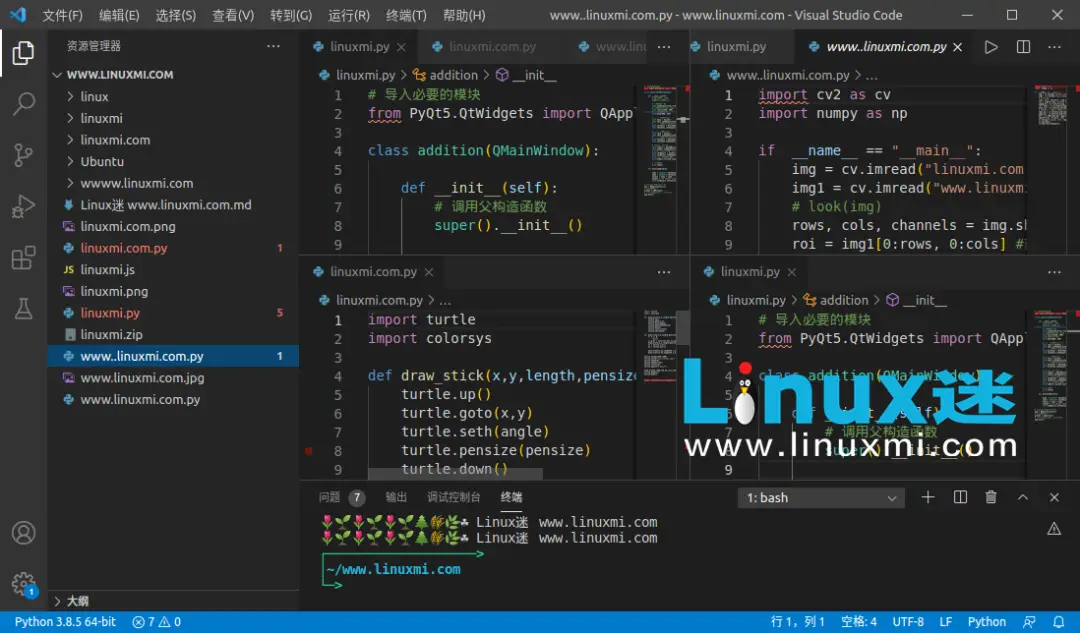Change end of line sequence LF

[x=946, y=622]
